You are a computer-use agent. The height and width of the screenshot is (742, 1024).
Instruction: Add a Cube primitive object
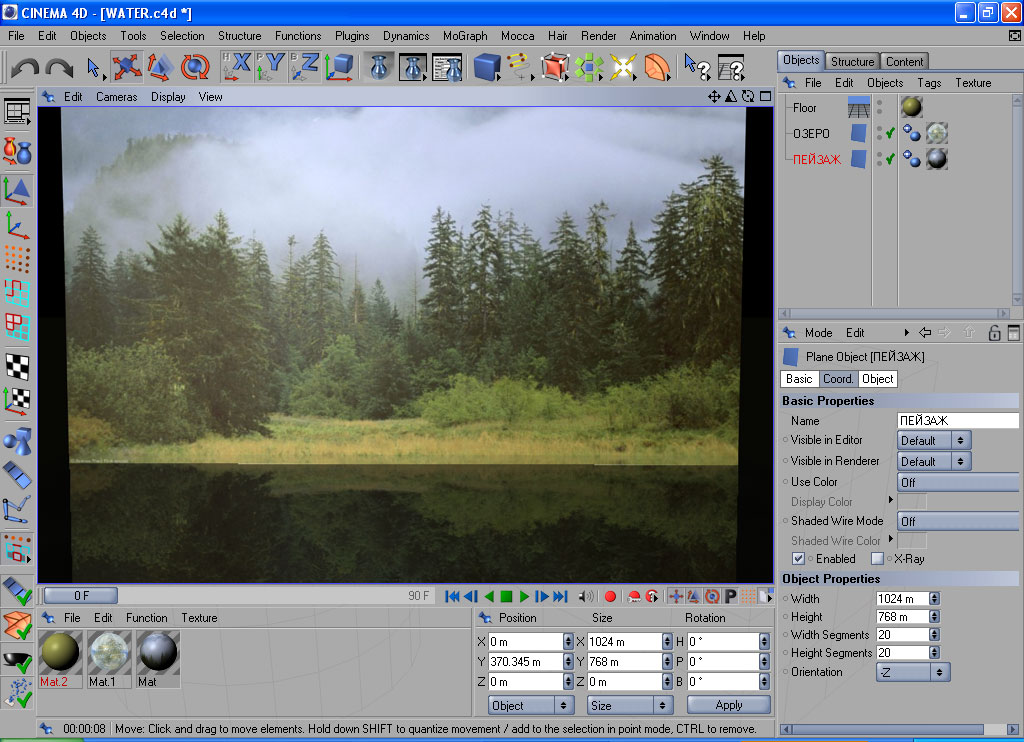tap(487, 67)
